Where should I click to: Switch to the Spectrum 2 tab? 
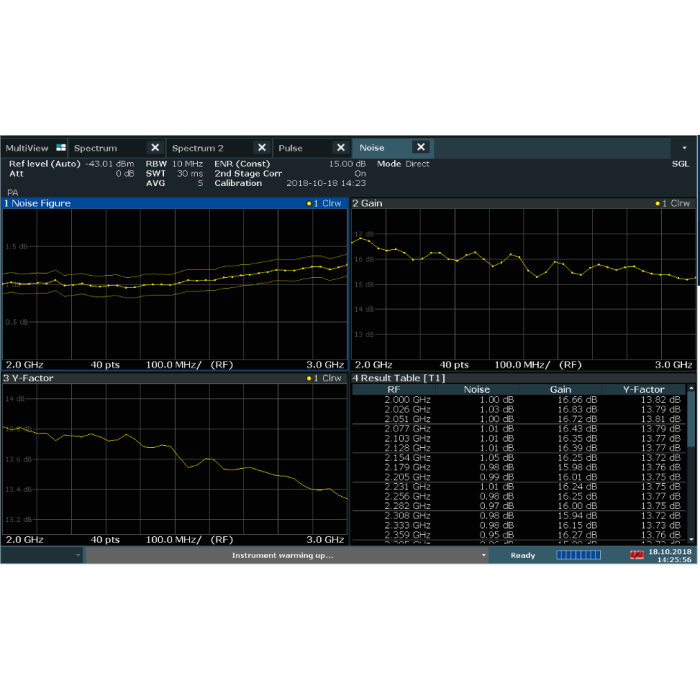click(197, 148)
